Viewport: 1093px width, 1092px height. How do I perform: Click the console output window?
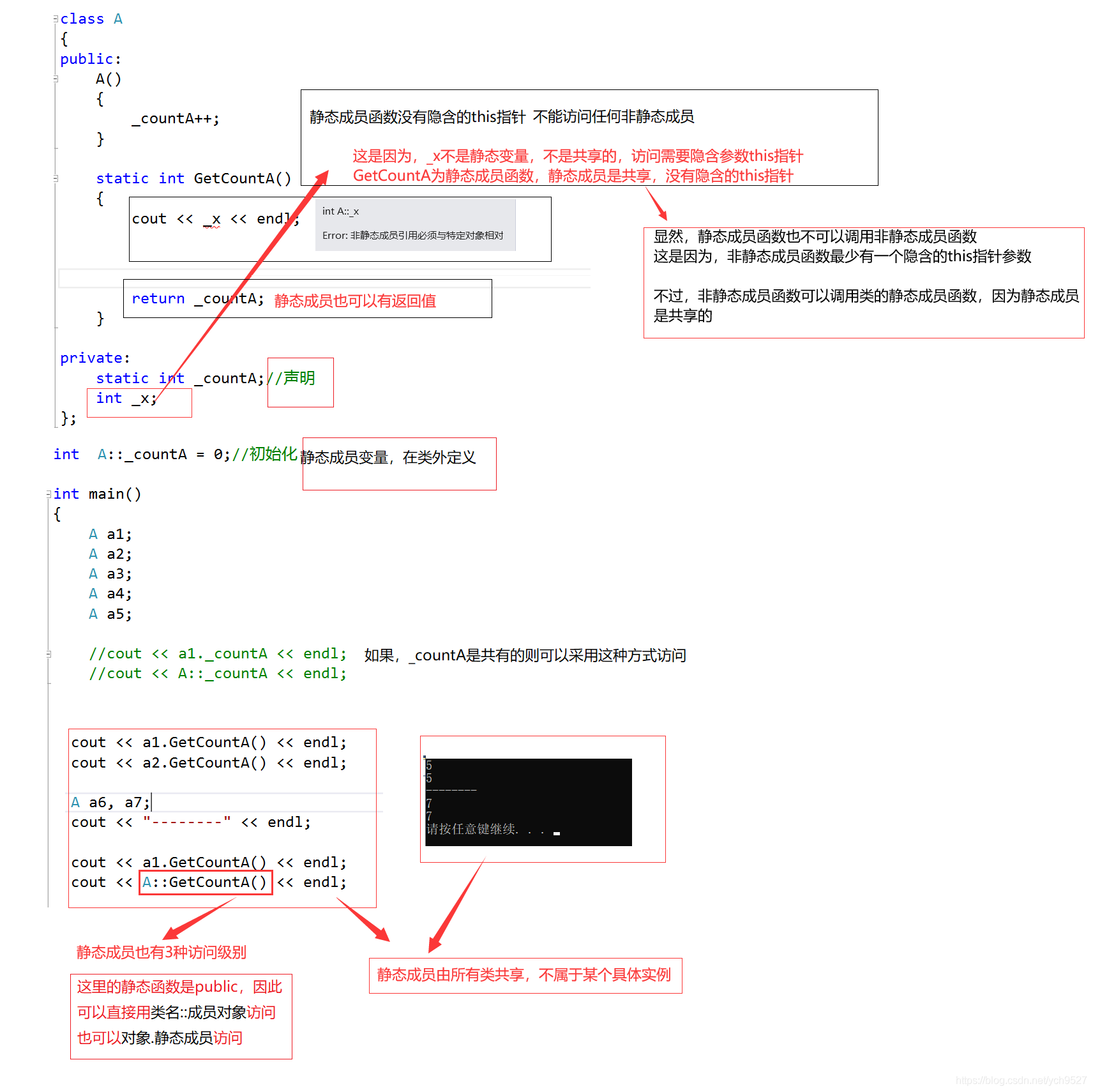[528, 802]
